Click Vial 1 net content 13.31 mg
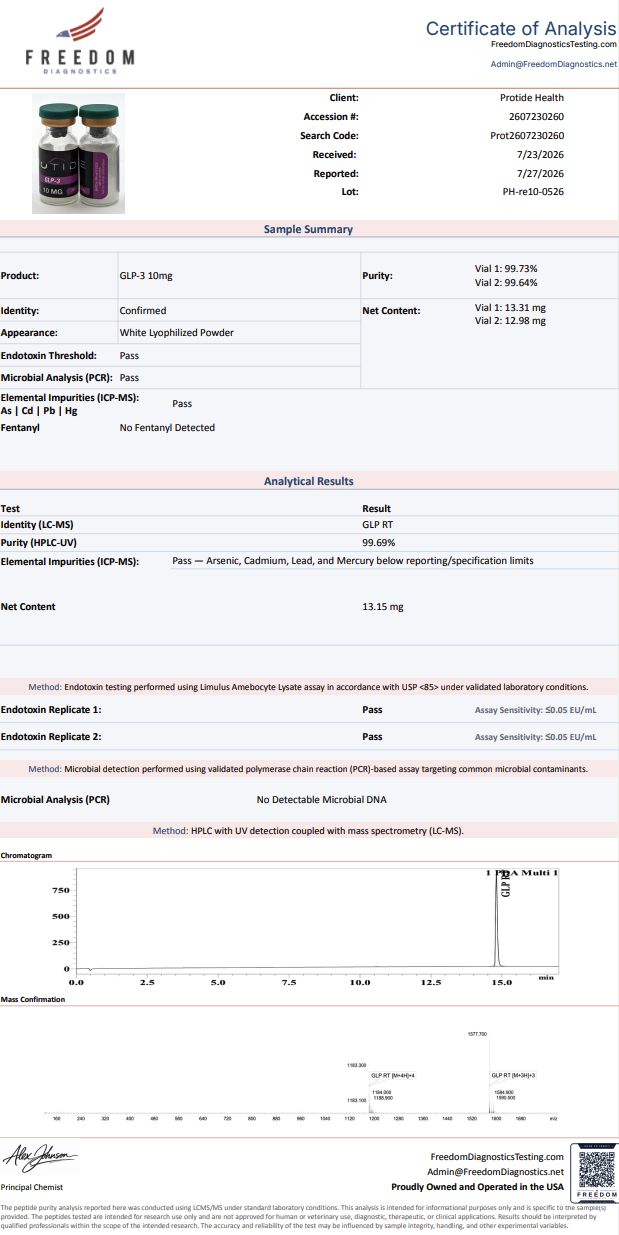 [510, 307]
